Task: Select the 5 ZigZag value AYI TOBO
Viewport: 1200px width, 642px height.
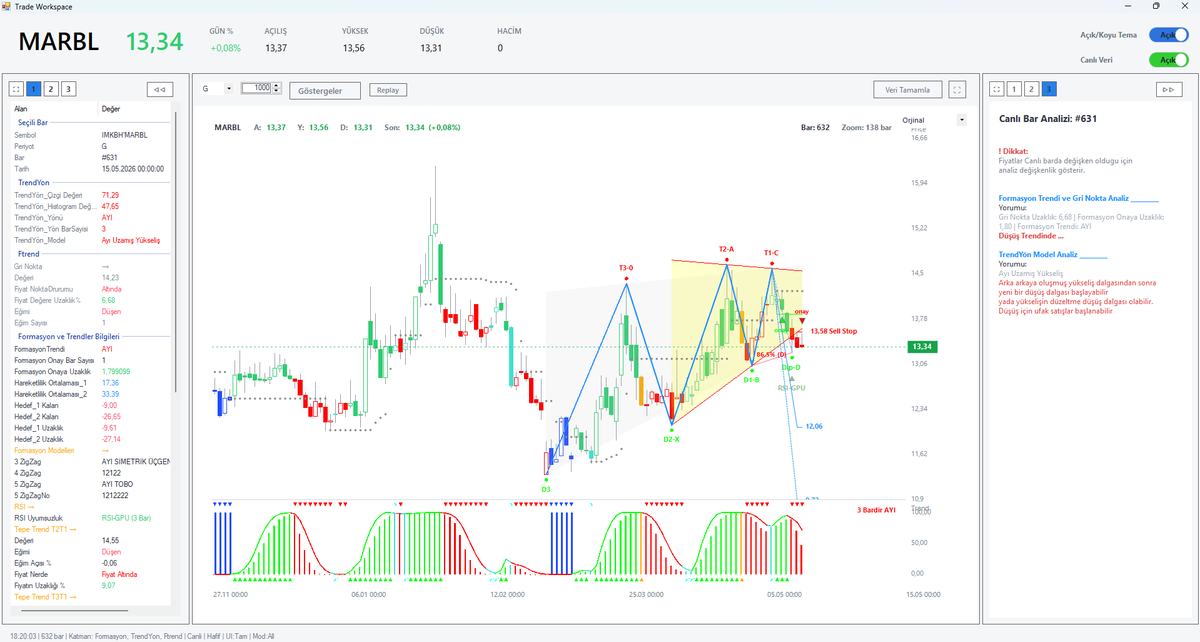Action: (x=116, y=484)
